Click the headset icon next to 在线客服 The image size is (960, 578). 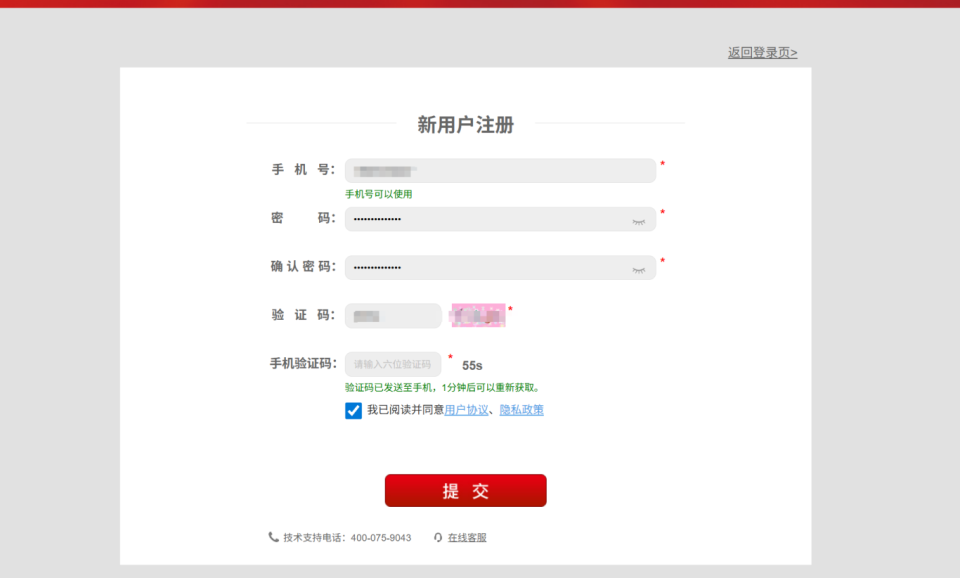pyautogui.click(x=436, y=537)
